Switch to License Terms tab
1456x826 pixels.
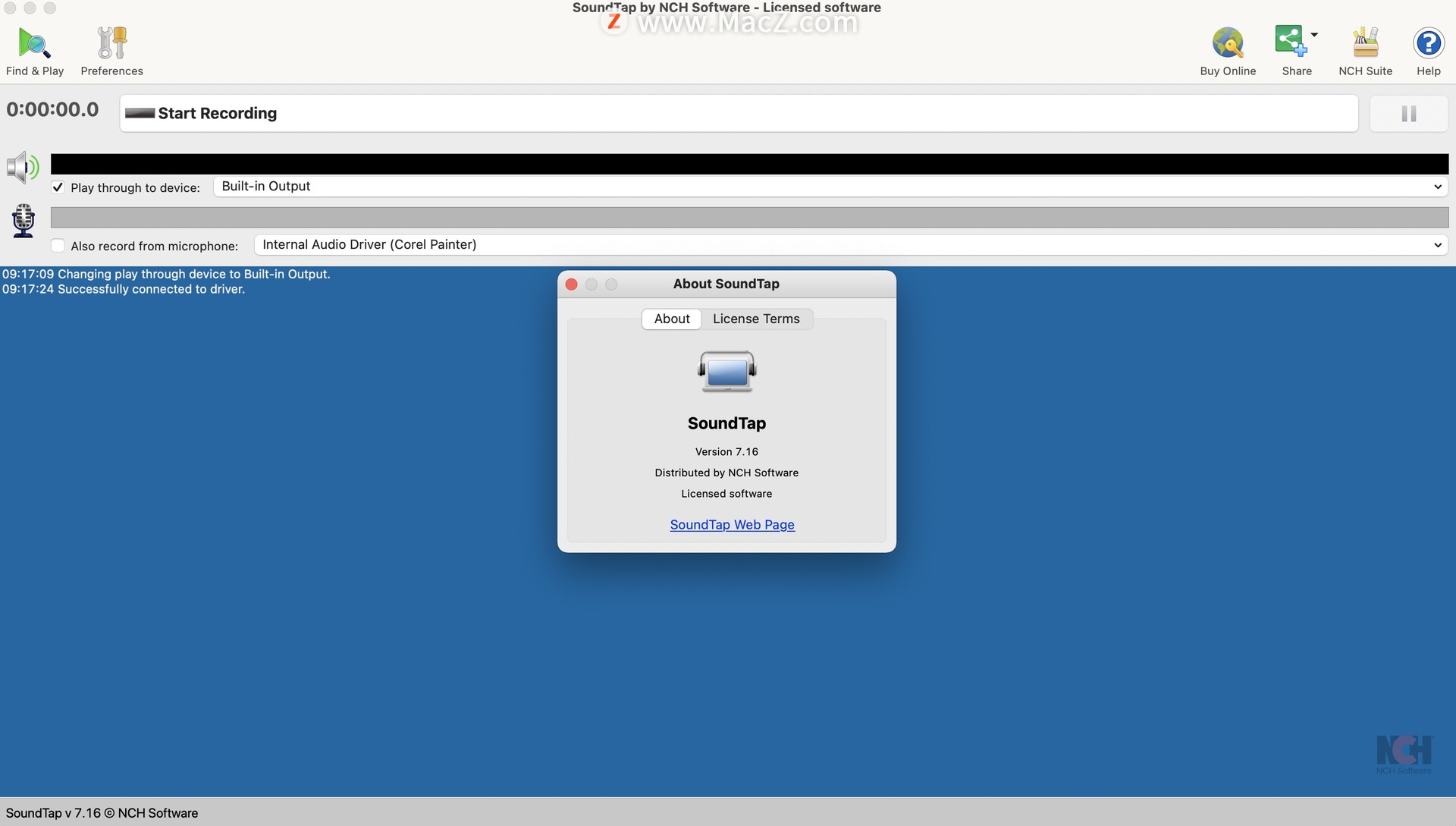pyautogui.click(x=755, y=318)
